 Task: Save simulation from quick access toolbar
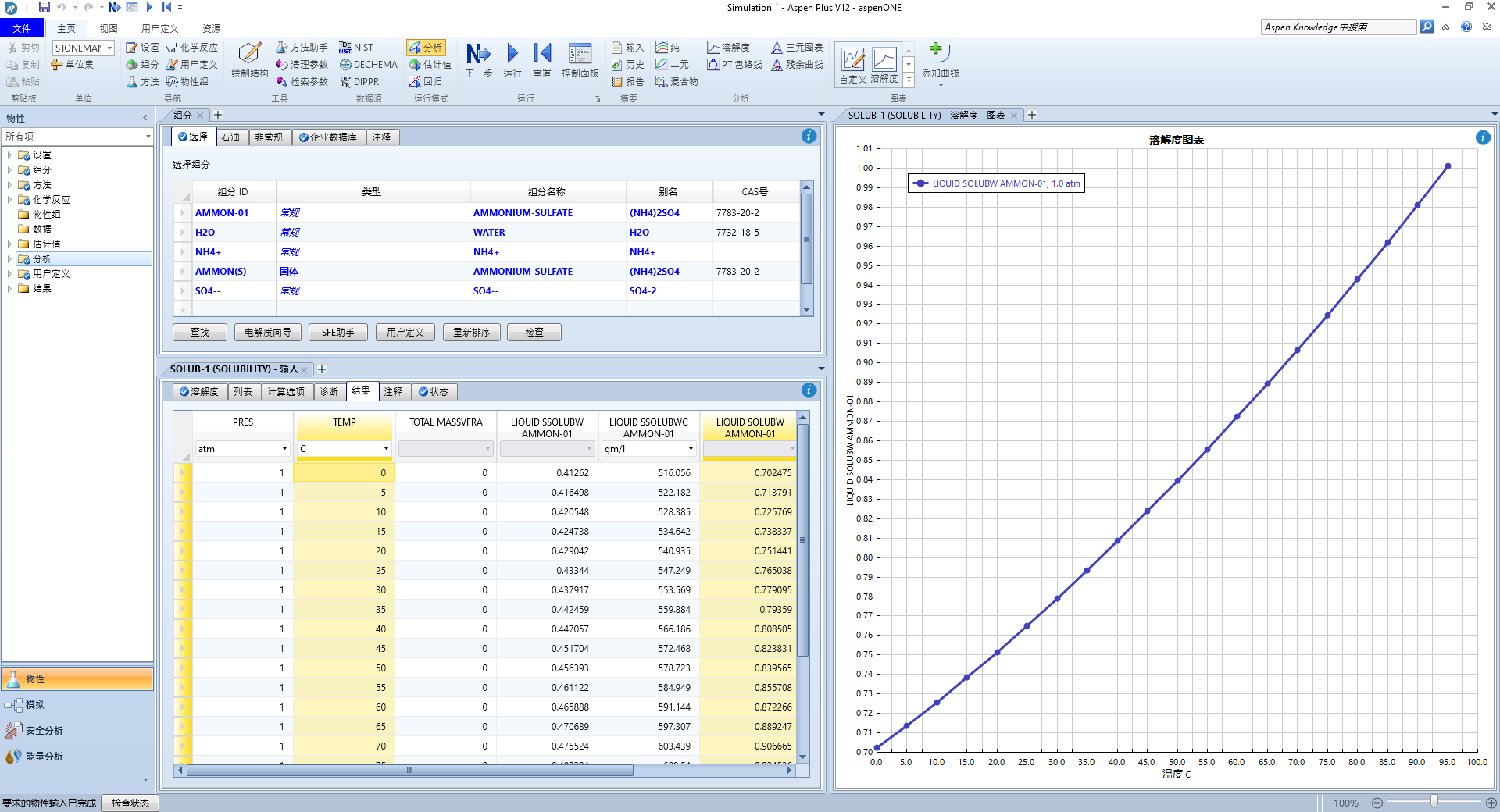pyautogui.click(x=44, y=7)
